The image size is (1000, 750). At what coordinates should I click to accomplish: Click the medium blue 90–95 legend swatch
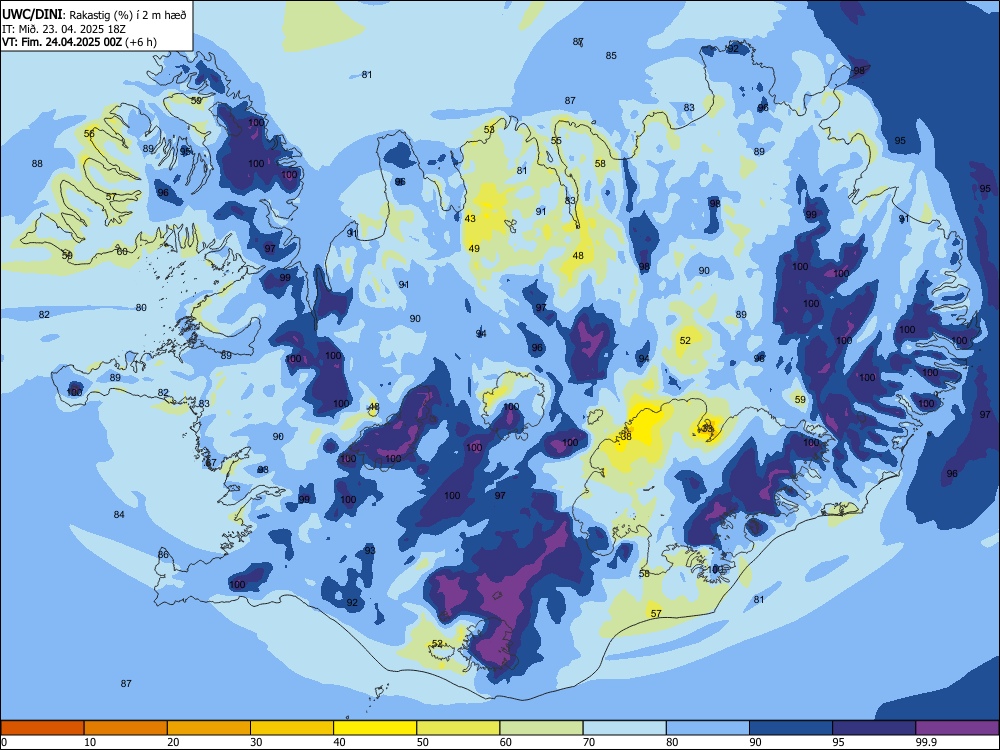[x=791, y=728]
